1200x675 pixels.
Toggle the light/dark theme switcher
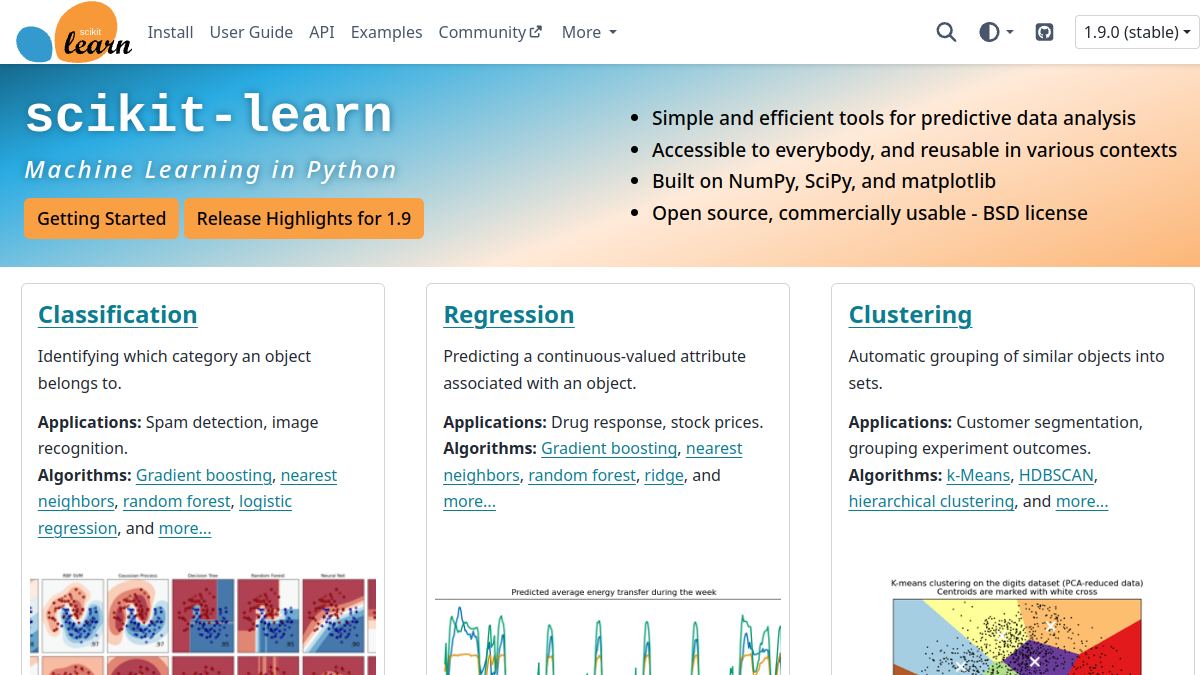(x=996, y=32)
